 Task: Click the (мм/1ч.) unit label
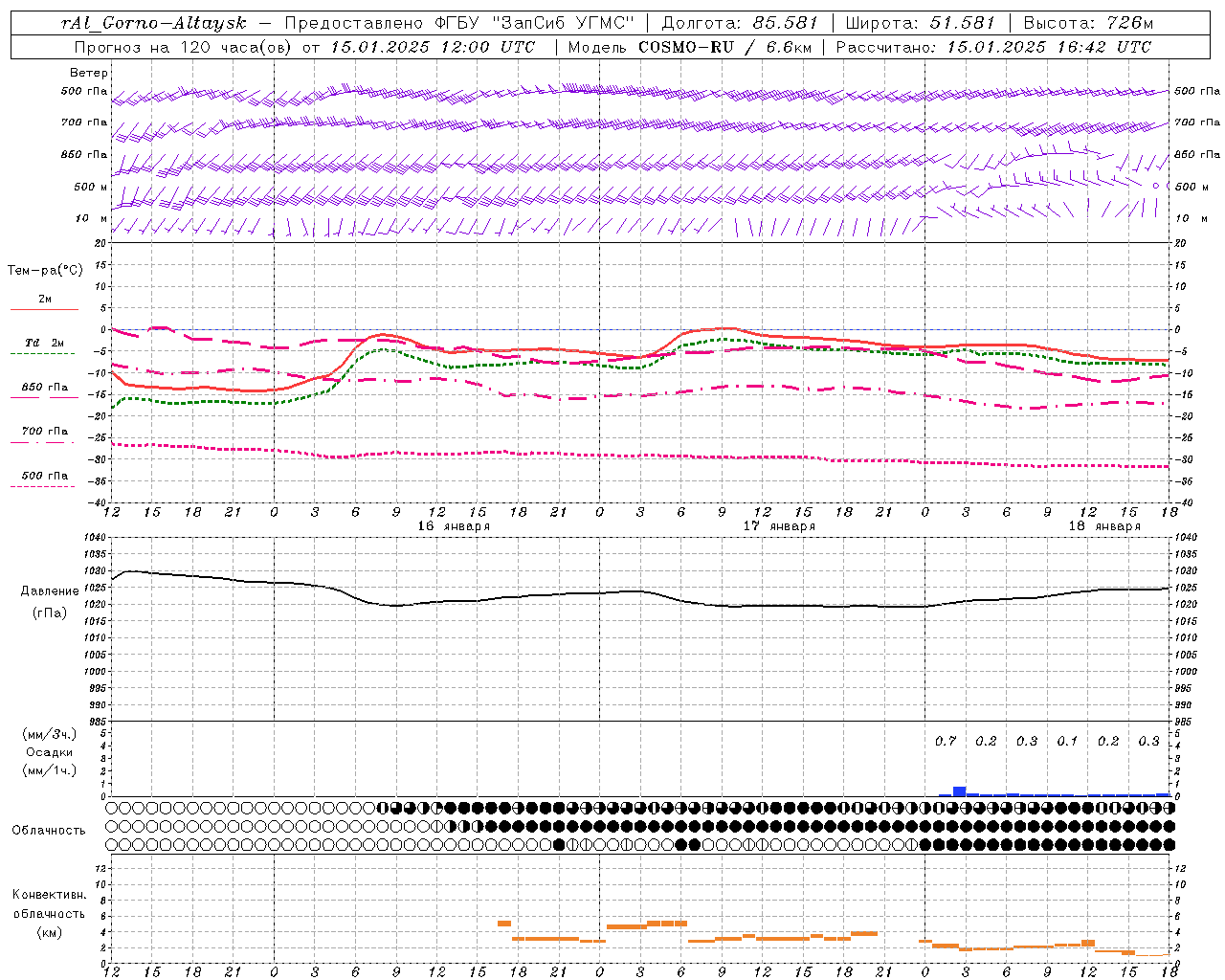pyautogui.click(x=49, y=770)
